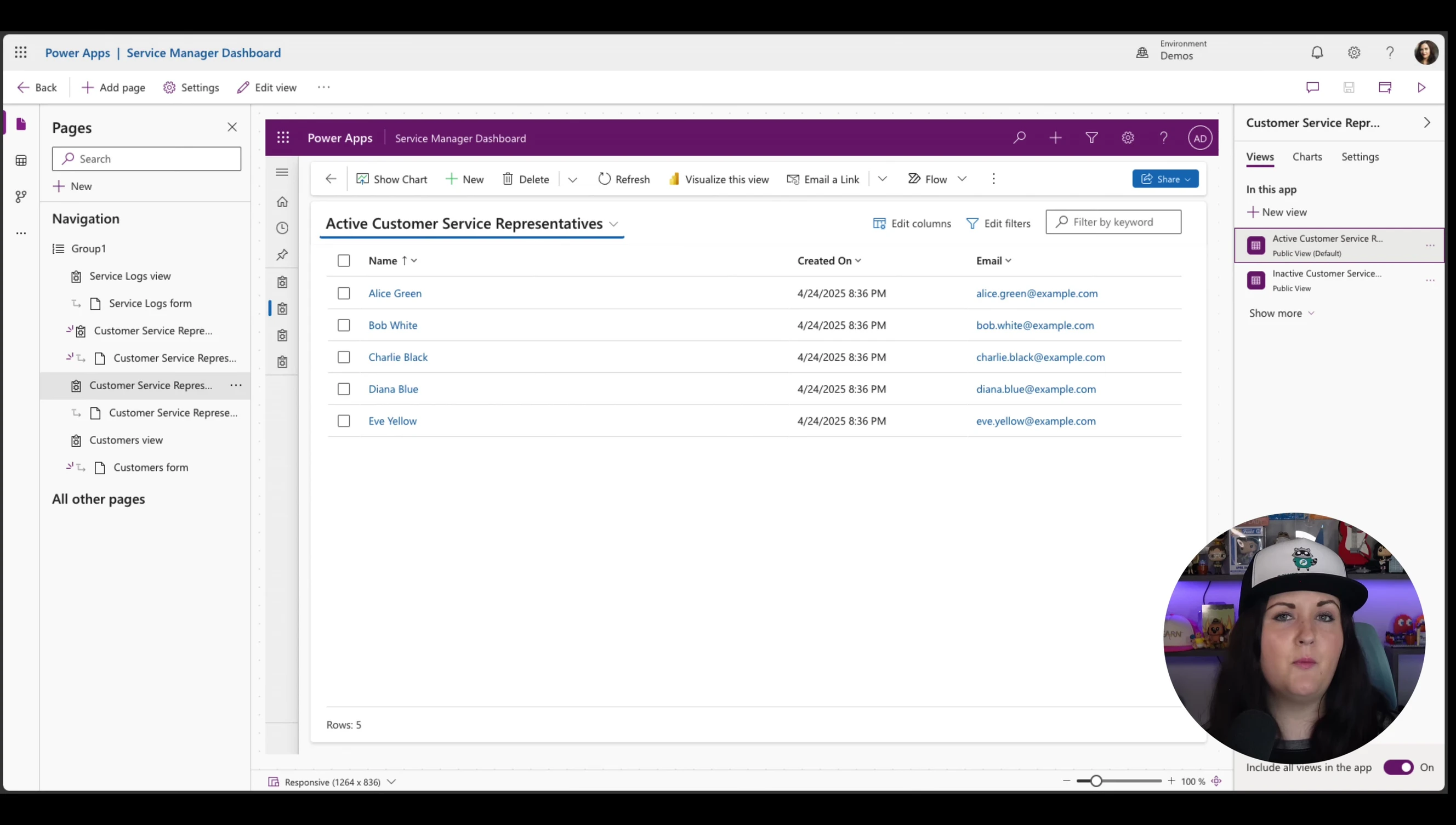
Task: Click the zoom in plus
Action: (x=1171, y=781)
